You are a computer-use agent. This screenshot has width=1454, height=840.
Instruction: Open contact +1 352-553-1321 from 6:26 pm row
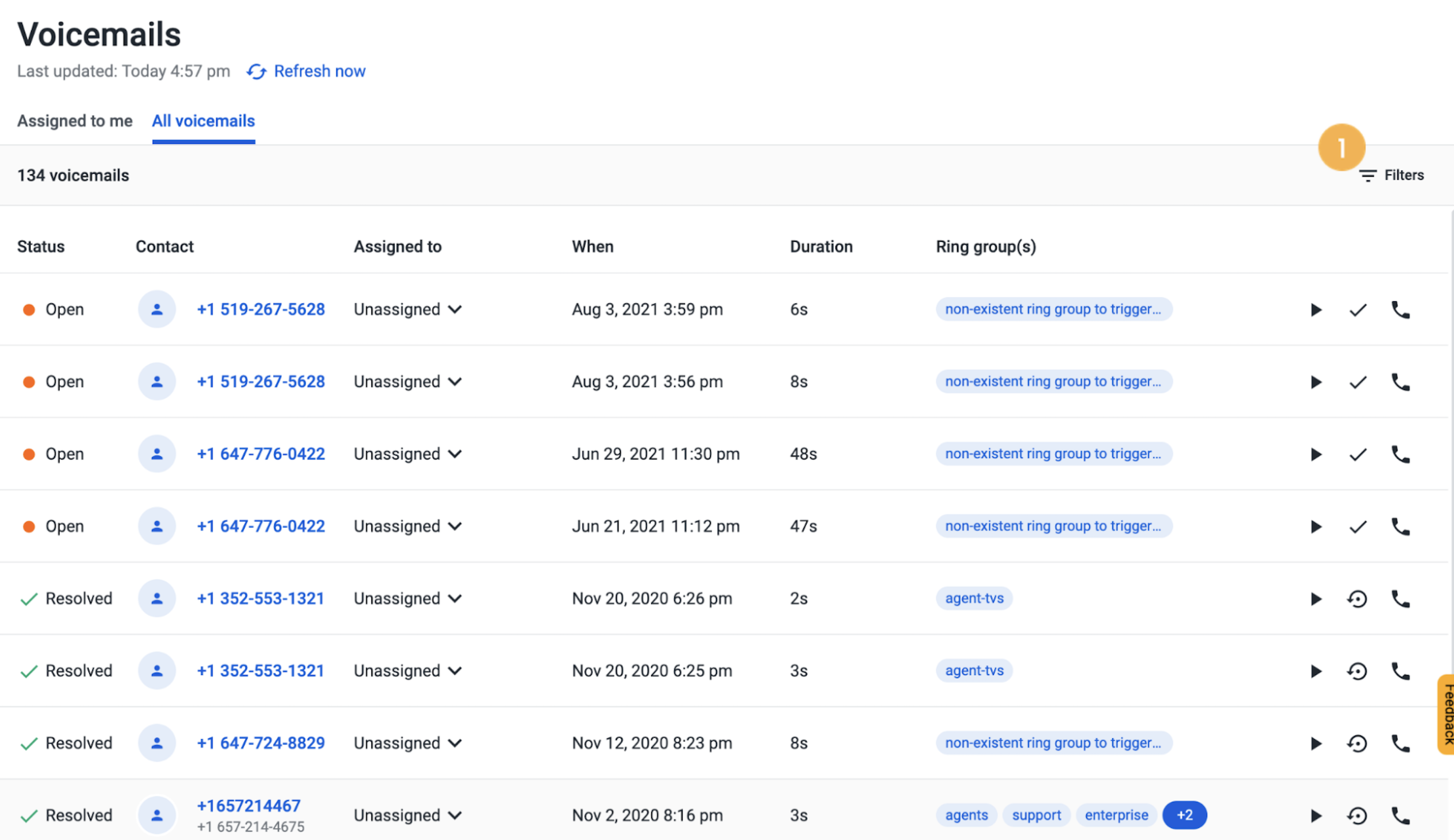260,598
